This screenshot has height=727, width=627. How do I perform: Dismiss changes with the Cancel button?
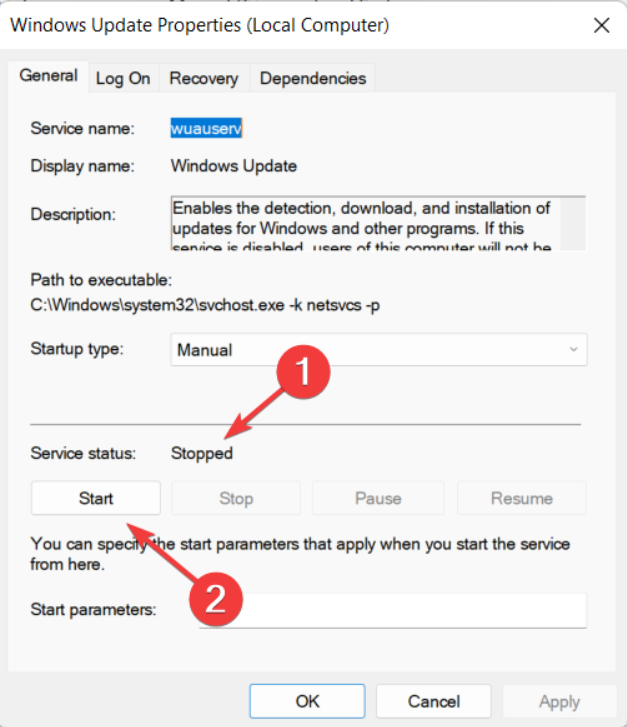pyautogui.click(x=434, y=701)
